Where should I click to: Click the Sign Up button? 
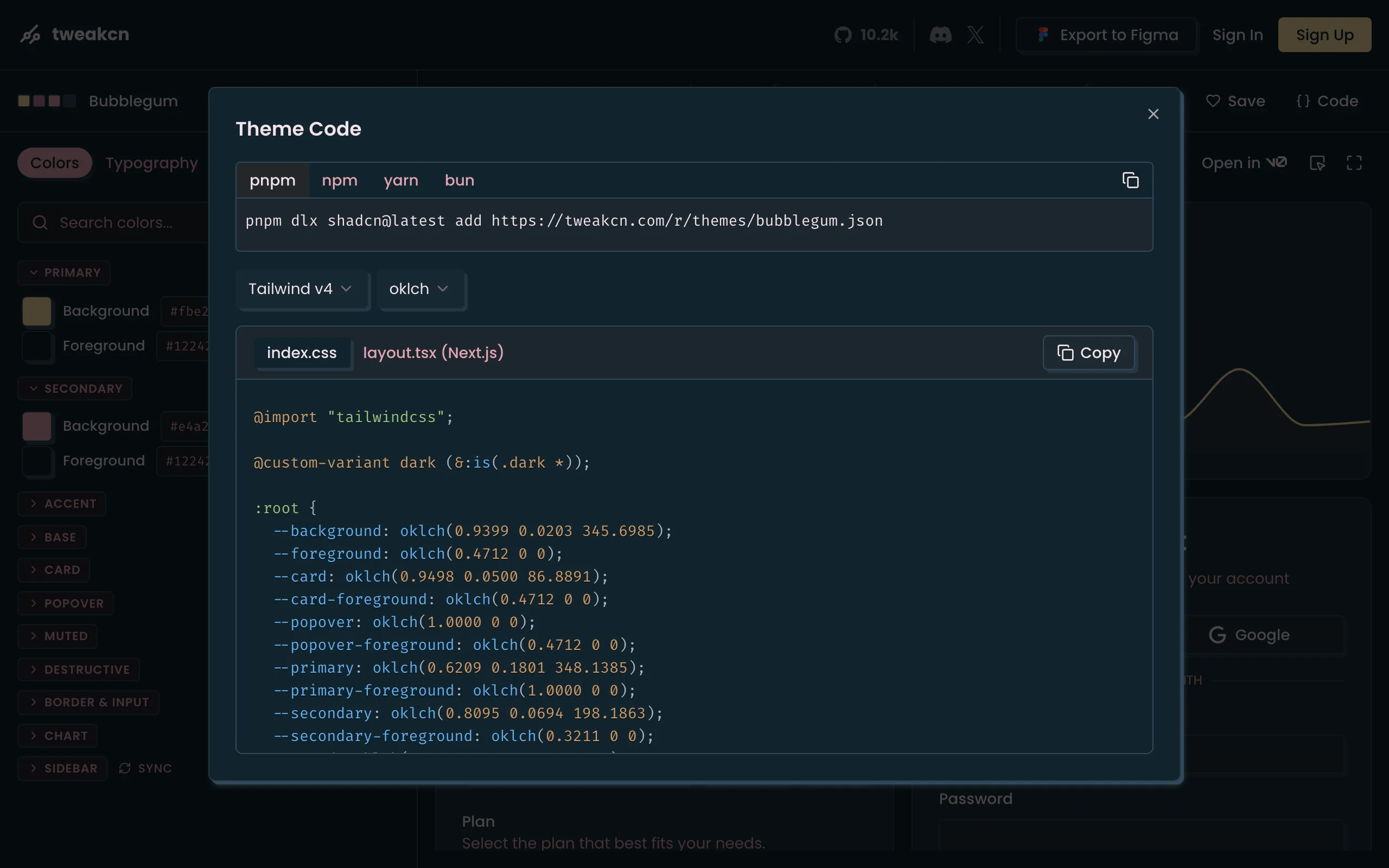[1324, 35]
